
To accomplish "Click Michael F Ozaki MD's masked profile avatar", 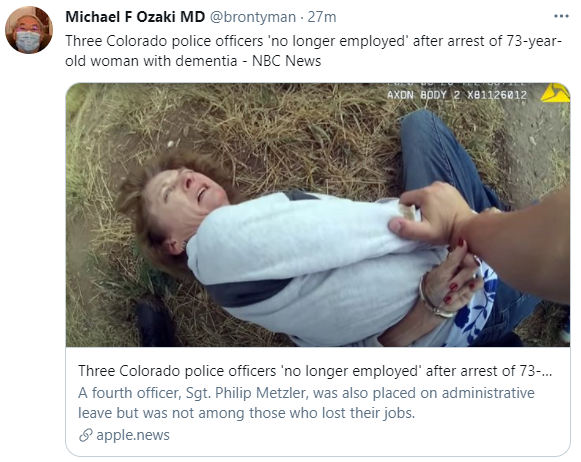I will point(29,30).
